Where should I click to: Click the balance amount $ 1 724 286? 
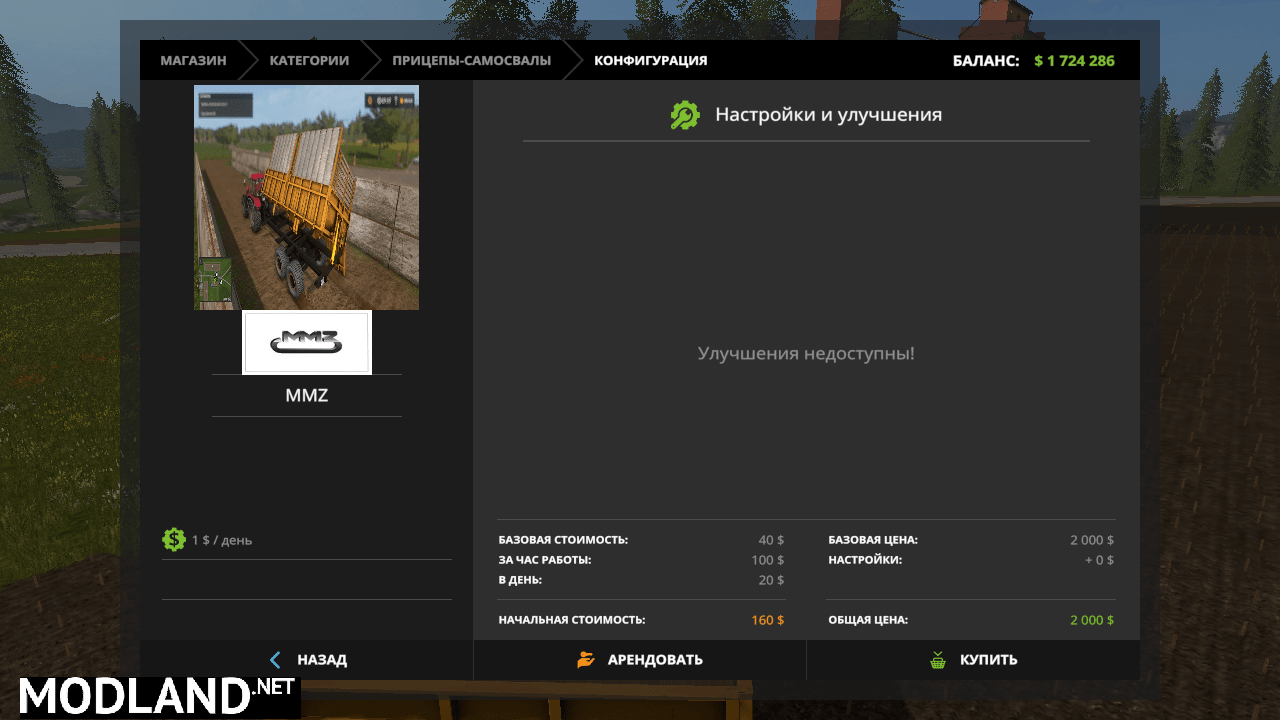pos(1074,61)
